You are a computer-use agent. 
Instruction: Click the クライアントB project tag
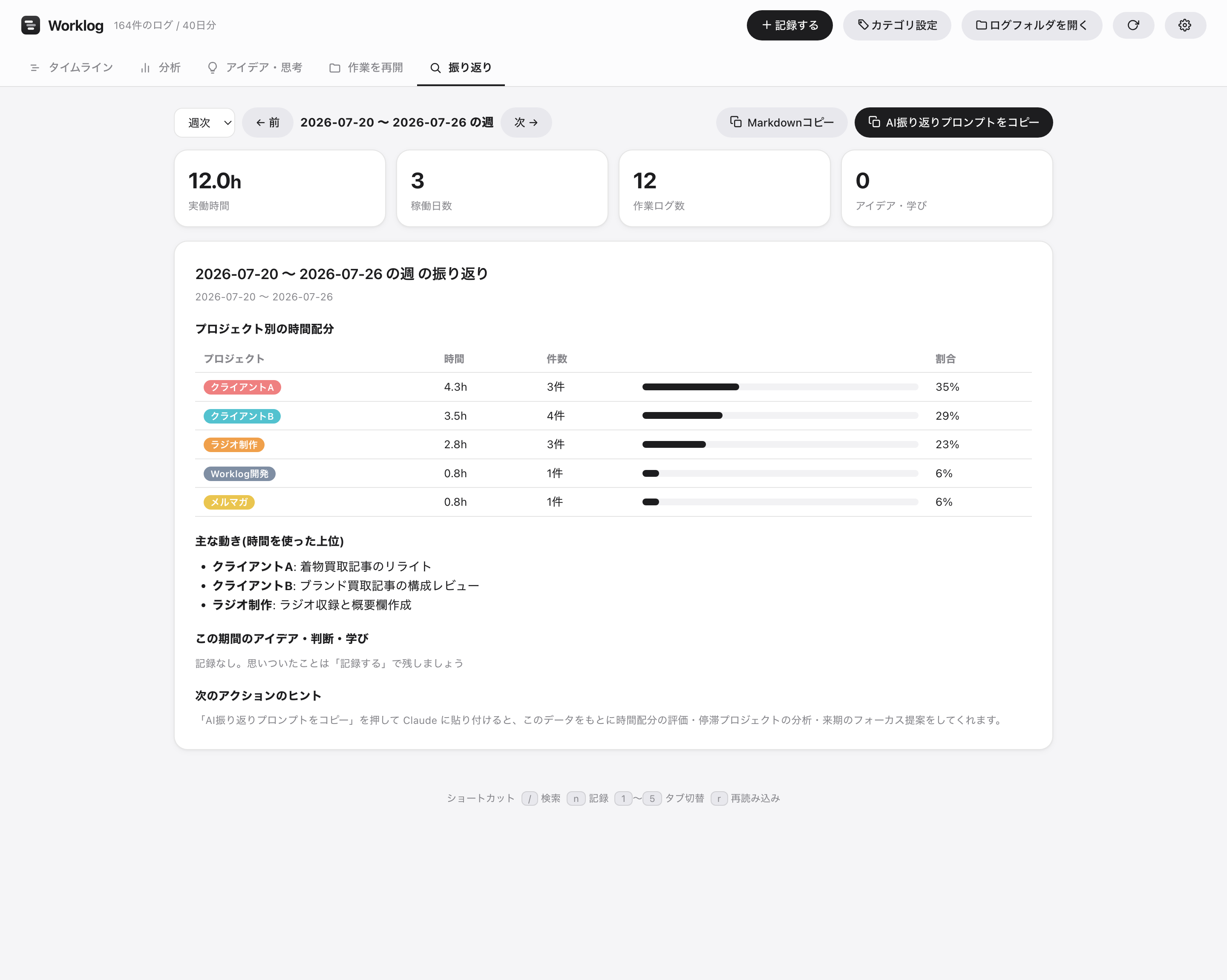[242, 416]
